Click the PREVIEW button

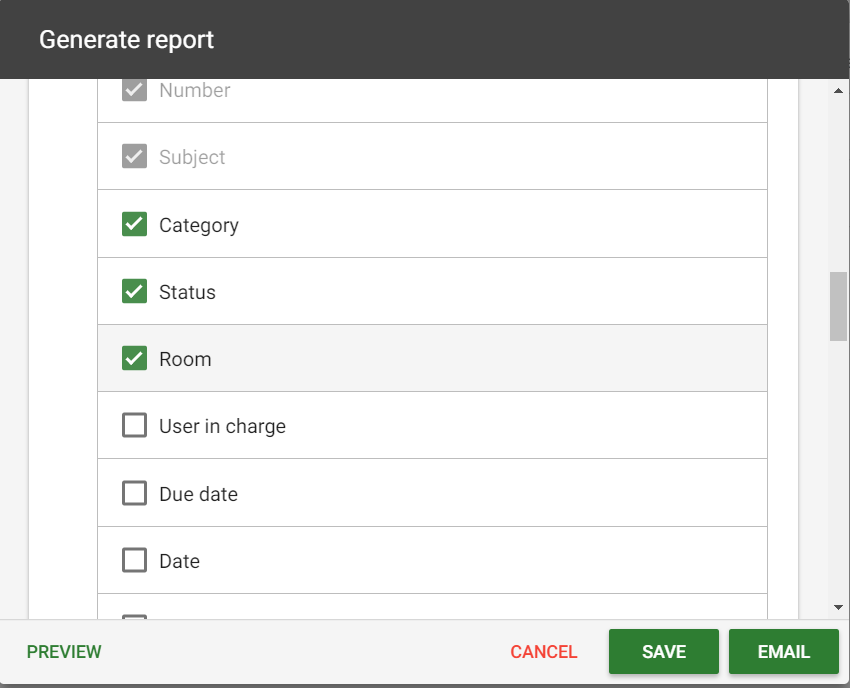(64, 652)
